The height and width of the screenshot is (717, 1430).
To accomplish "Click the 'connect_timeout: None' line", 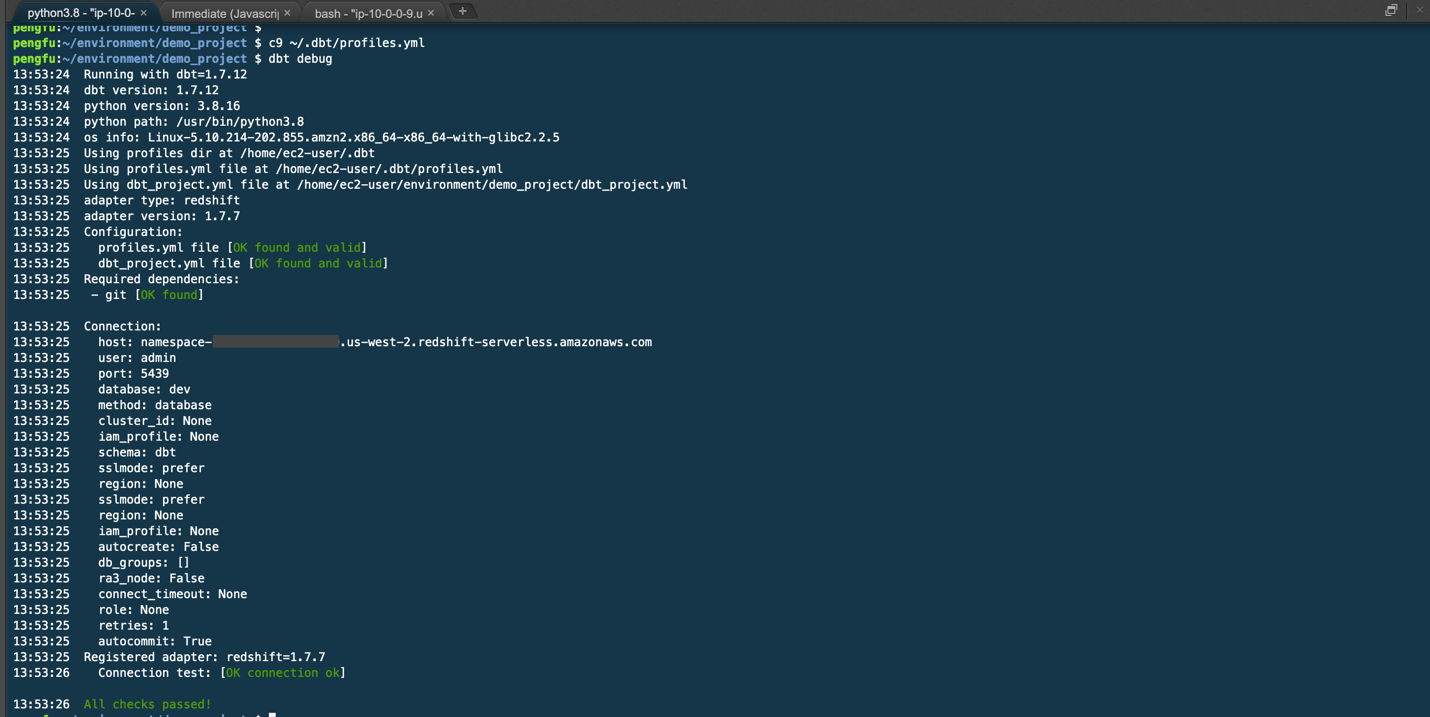I will point(172,594).
